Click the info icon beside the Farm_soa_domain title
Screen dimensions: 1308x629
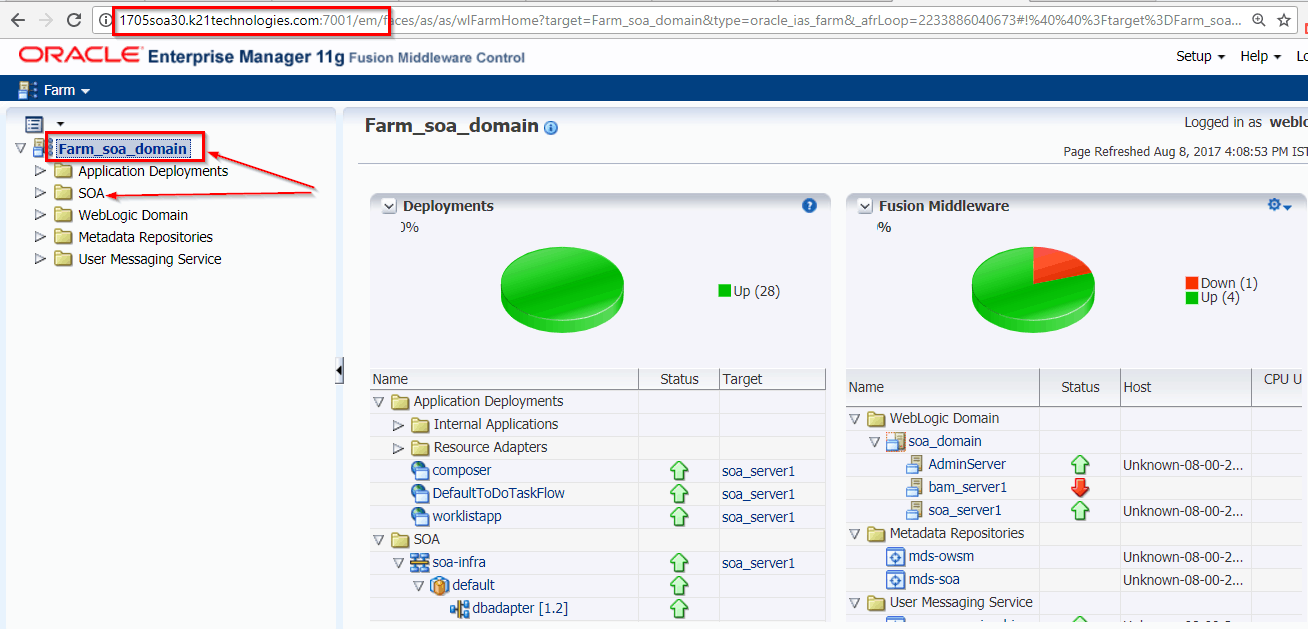point(551,128)
